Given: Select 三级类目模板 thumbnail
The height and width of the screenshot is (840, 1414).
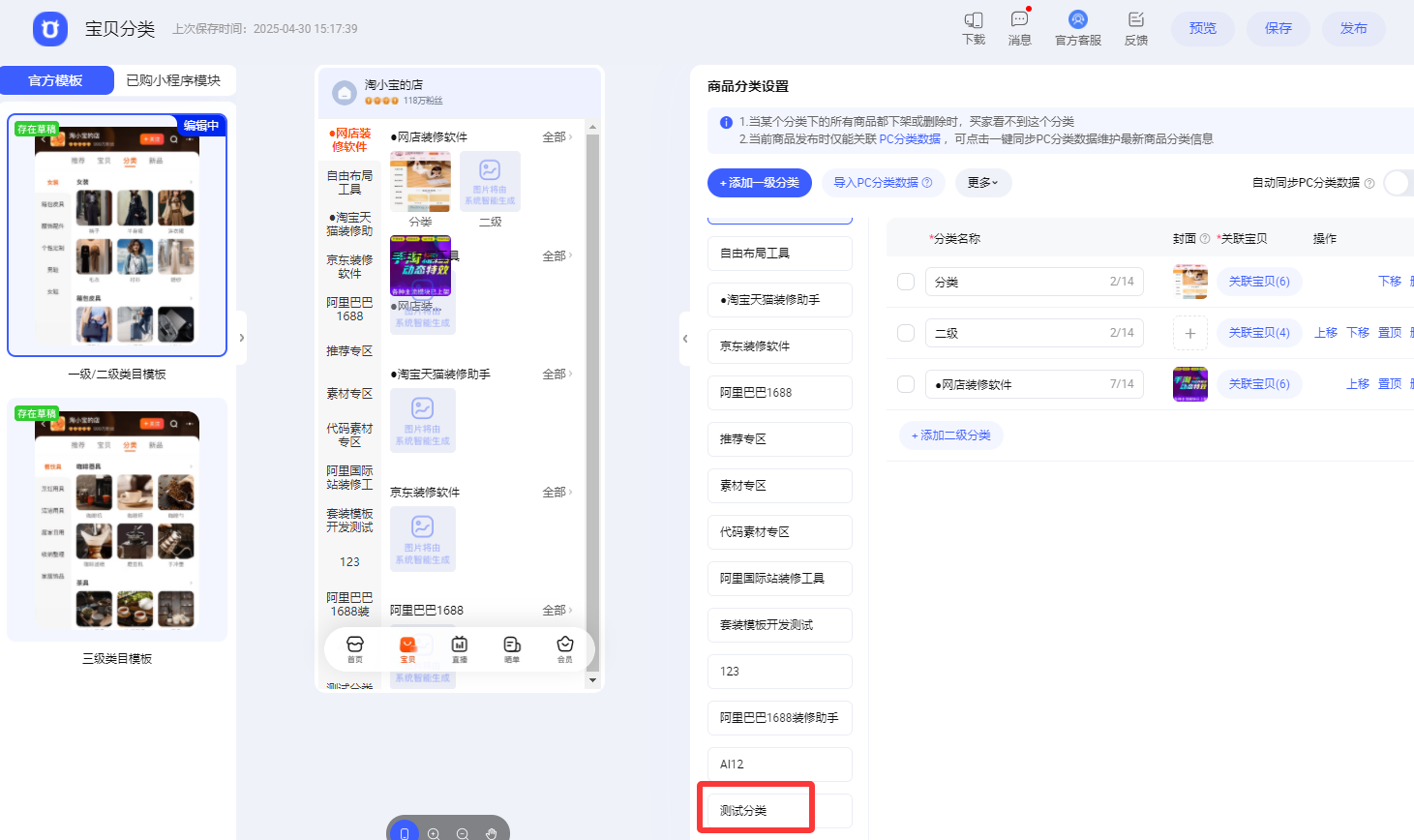Looking at the screenshot, I should click(x=117, y=520).
